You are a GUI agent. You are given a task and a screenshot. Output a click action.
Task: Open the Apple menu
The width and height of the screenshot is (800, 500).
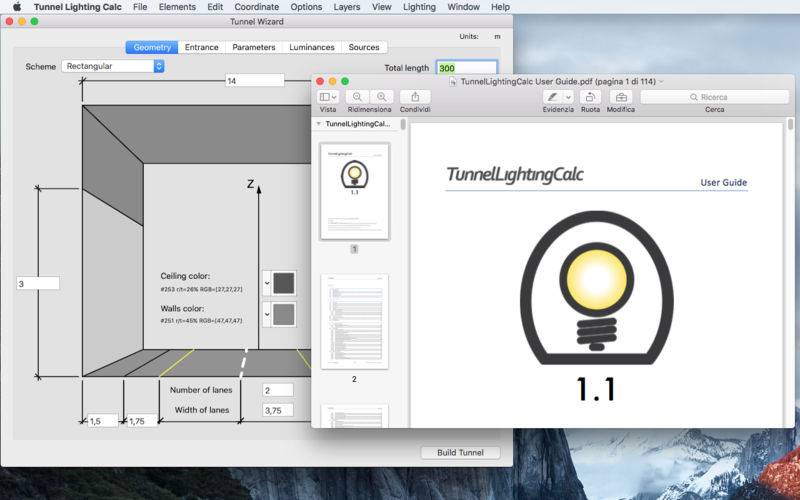pos(17,7)
